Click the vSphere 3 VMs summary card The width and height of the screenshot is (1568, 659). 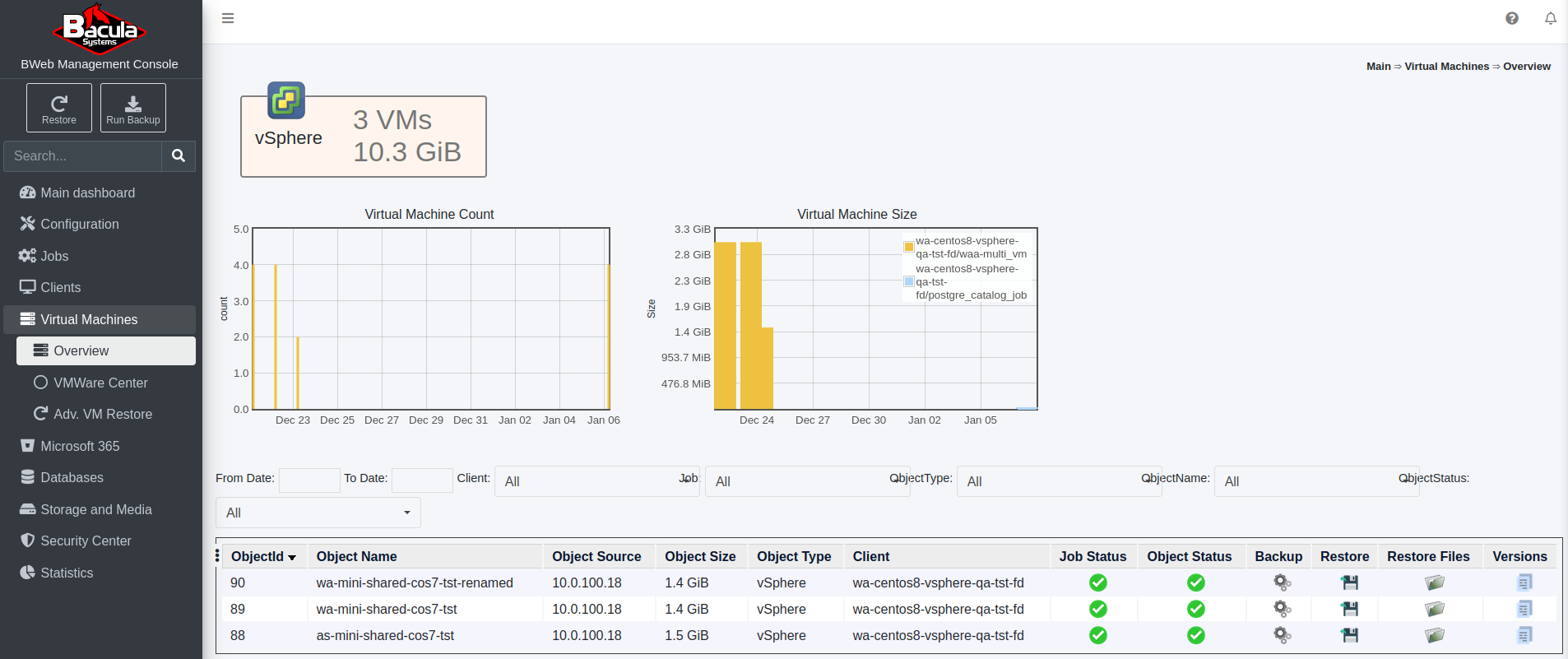pos(364,137)
